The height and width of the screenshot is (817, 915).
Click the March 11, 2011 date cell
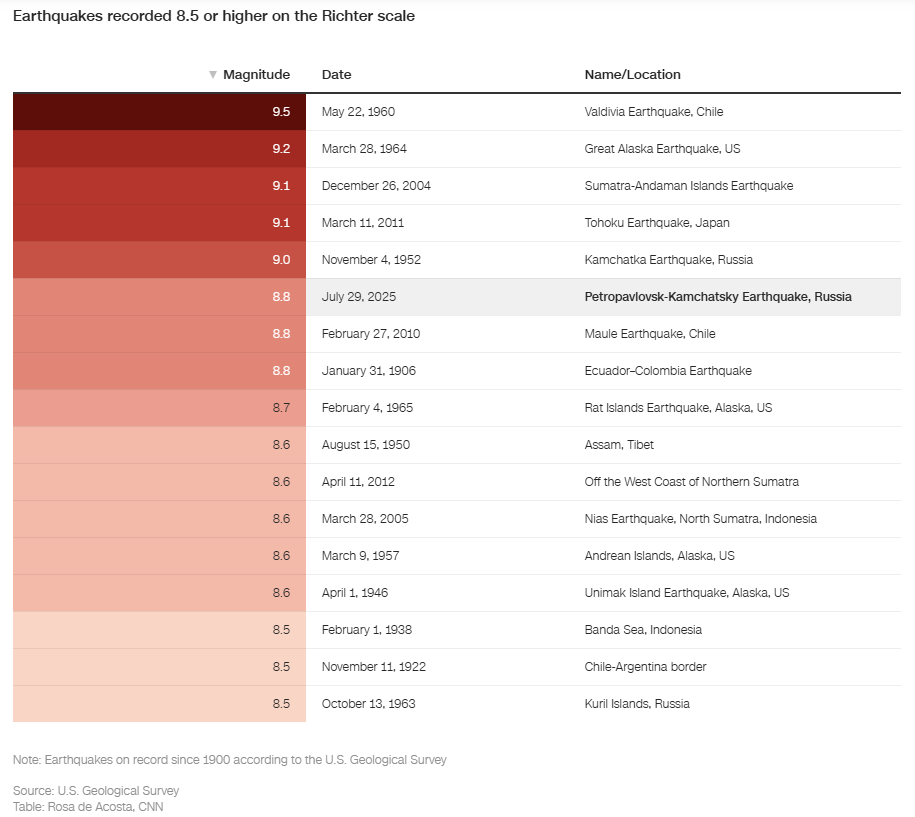tap(363, 223)
